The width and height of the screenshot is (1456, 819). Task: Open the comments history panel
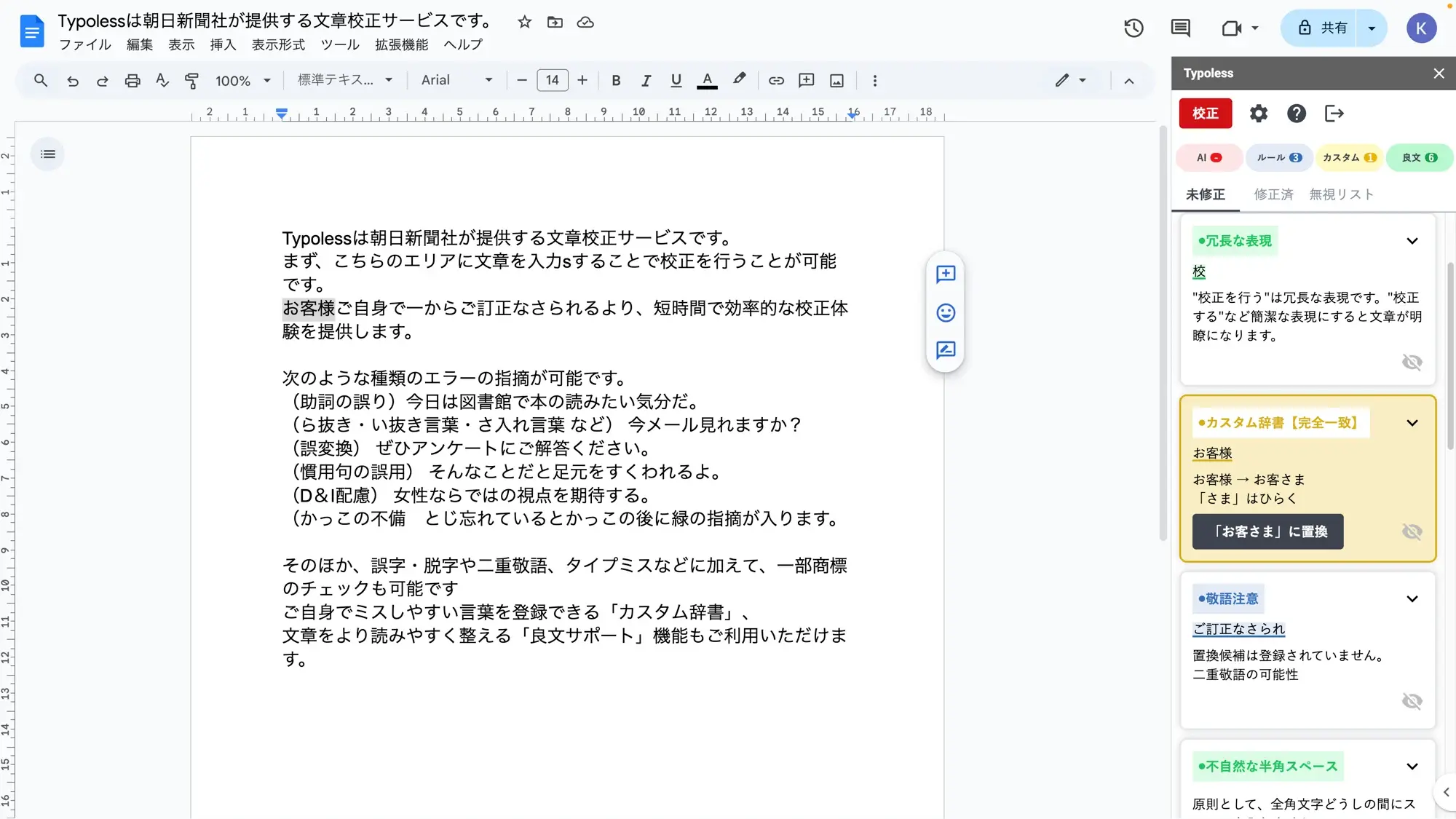point(1181,28)
